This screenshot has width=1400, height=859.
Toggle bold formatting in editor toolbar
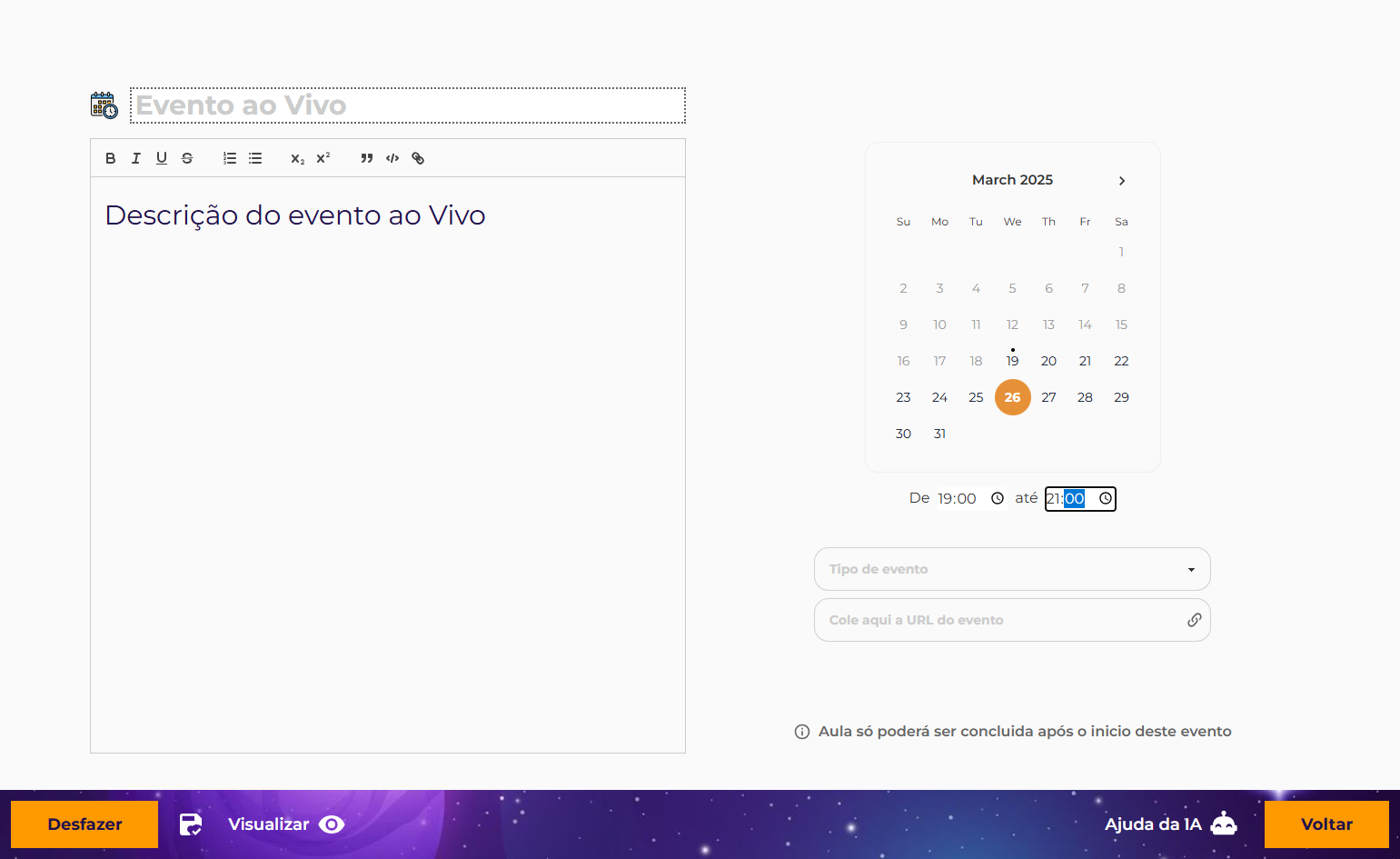(x=111, y=158)
